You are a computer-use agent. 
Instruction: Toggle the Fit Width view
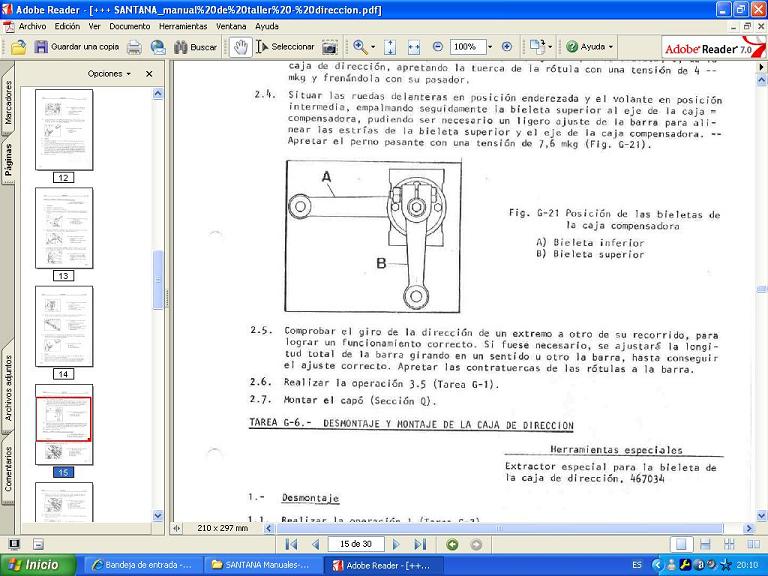[x=412, y=47]
